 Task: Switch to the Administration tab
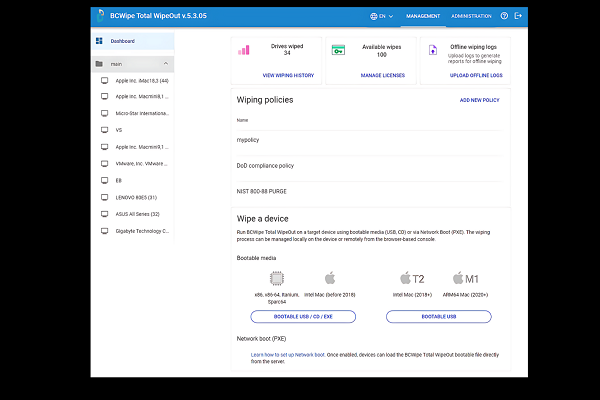tap(471, 16)
